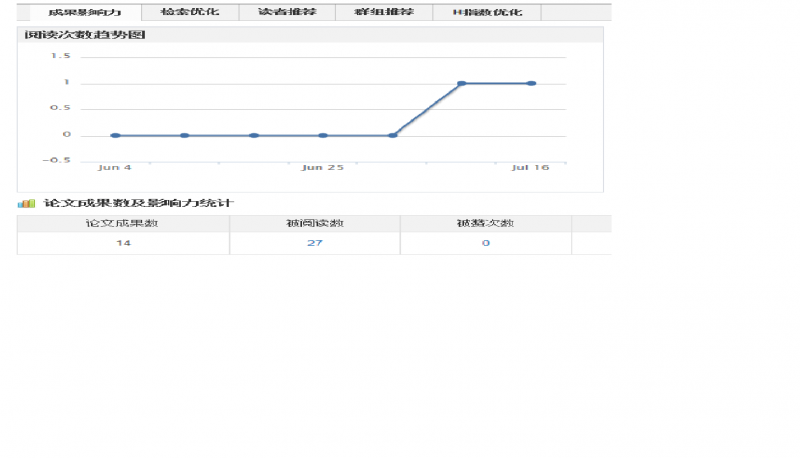Click the 被赞次数 value 0 link
The width and height of the screenshot is (800, 458).
tap(486, 243)
